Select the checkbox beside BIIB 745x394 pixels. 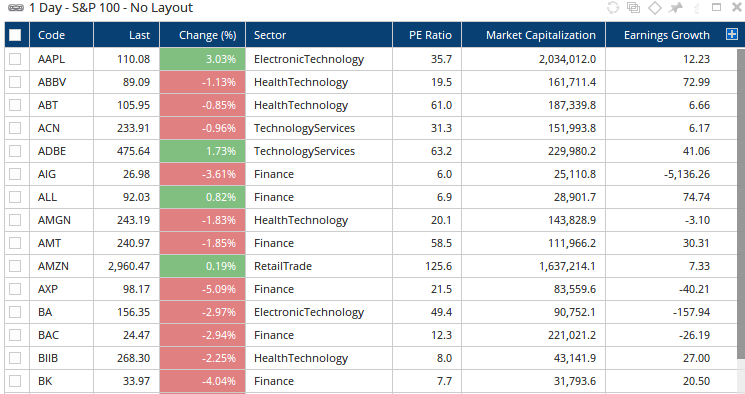coord(15,358)
